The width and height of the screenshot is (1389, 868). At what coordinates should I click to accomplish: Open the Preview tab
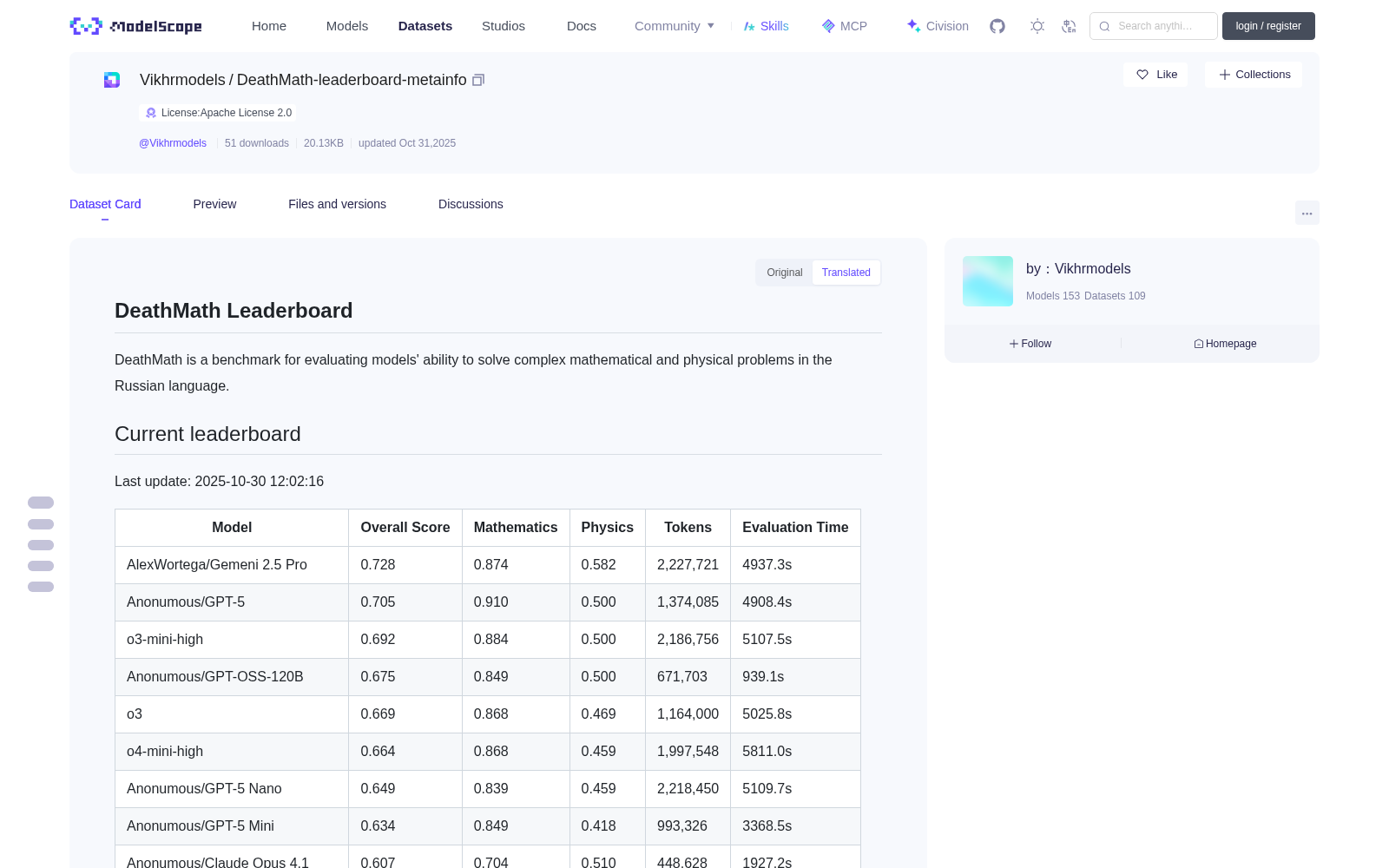click(x=214, y=204)
